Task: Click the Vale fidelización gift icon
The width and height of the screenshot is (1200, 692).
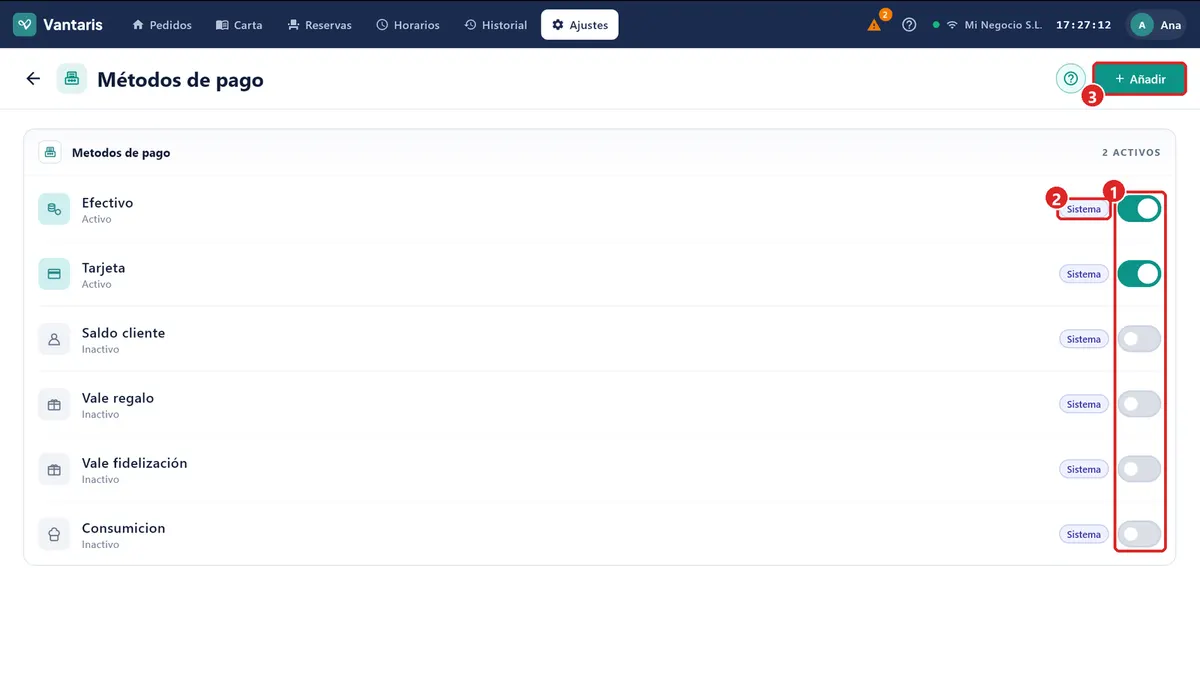Action: click(x=54, y=469)
